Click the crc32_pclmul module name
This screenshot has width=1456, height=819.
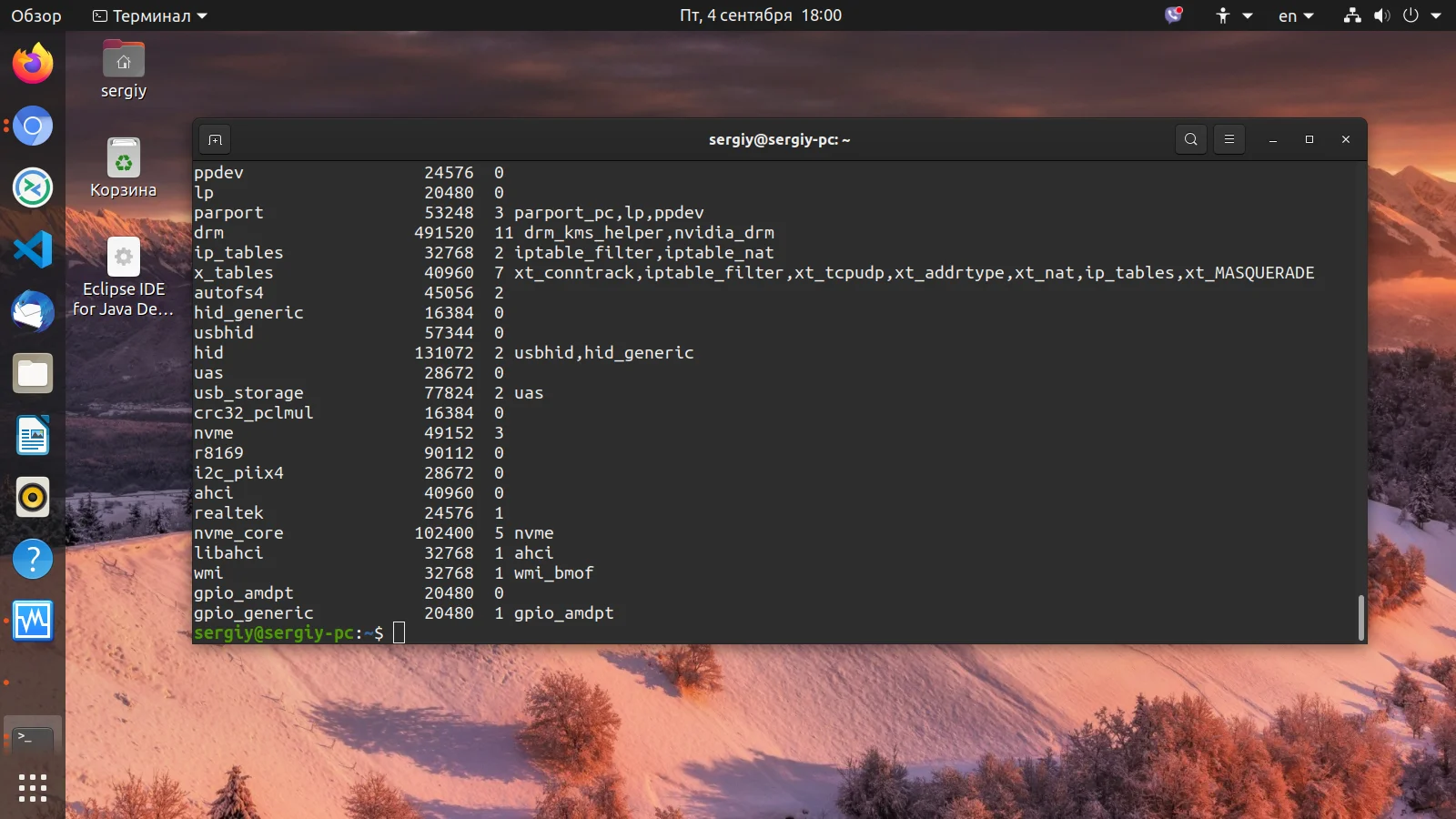tap(254, 413)
